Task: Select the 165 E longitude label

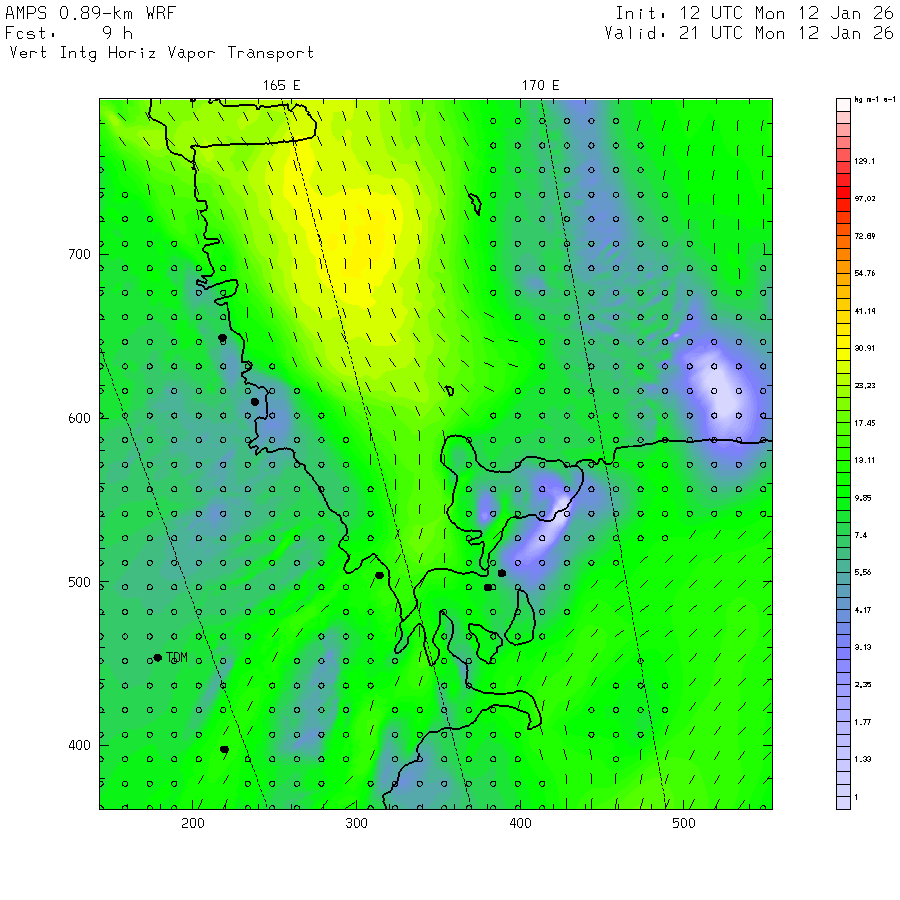Action: point(282,86)
